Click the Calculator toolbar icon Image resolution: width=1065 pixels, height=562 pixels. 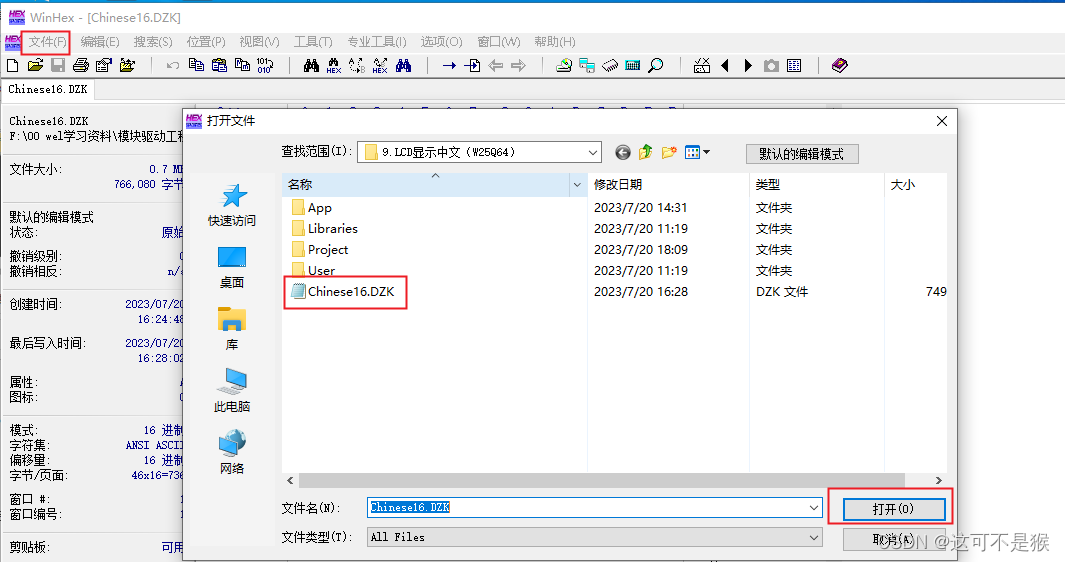tap(632, 65)
